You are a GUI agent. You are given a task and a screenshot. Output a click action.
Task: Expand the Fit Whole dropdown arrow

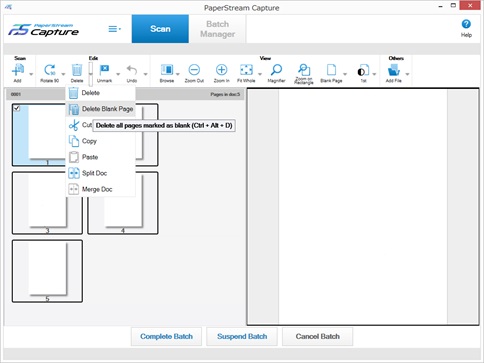tap(260, 74)
